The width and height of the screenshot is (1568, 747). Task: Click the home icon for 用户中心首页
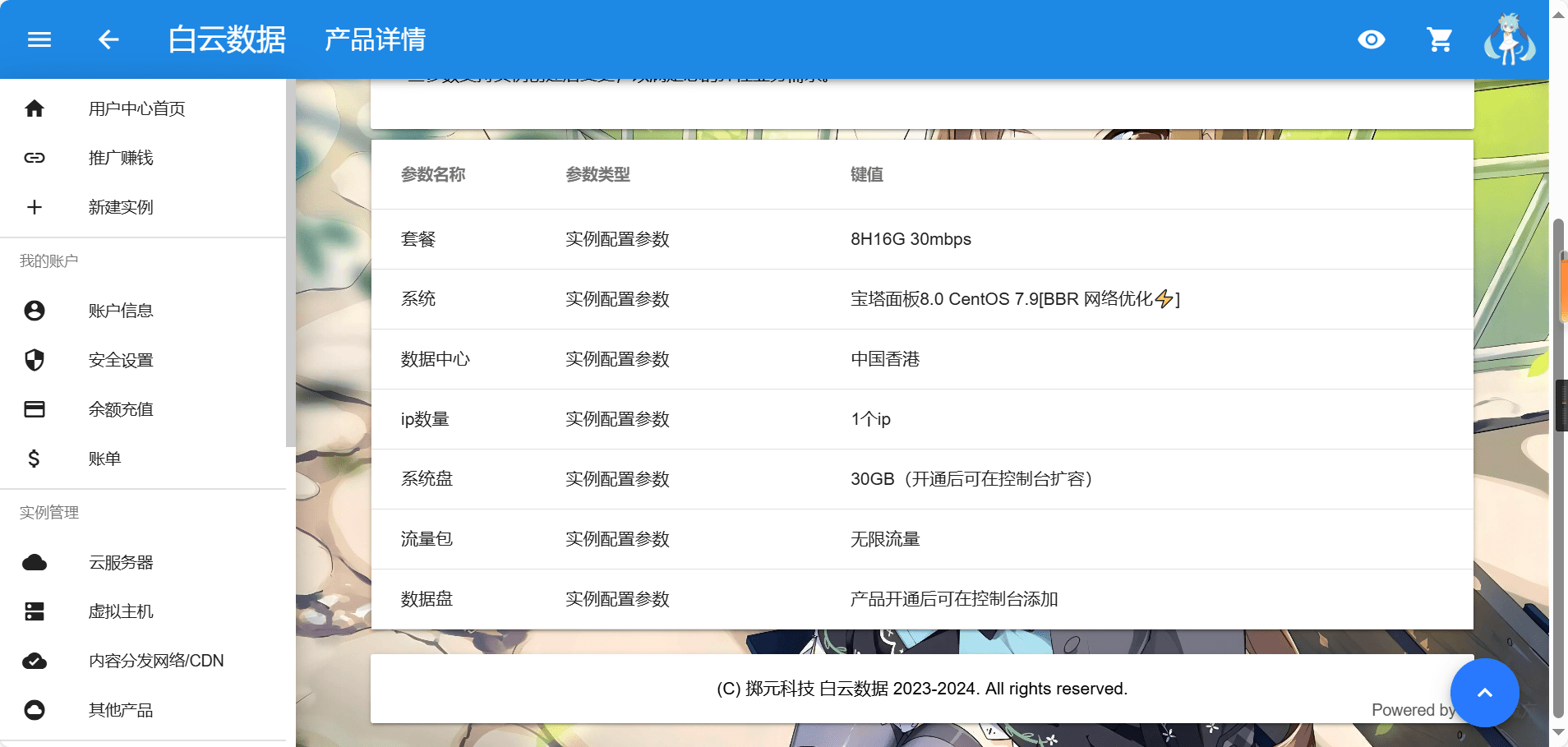(x=35, y=108)
